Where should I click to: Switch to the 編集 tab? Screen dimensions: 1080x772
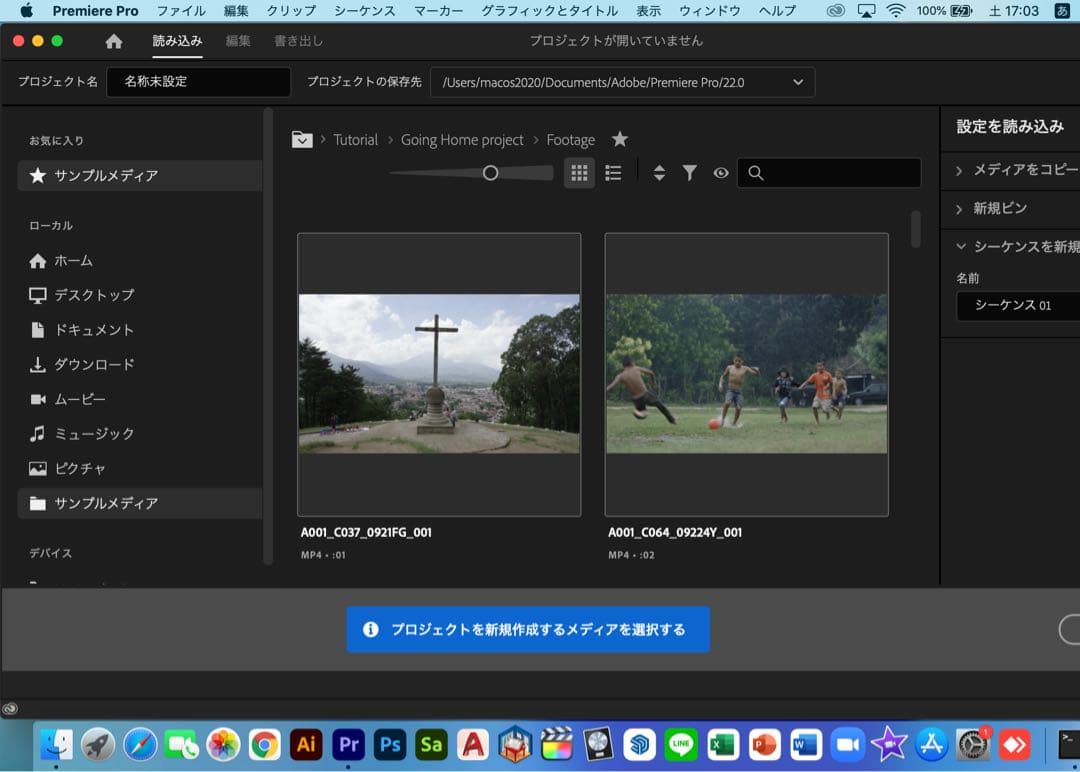pyautogui.click(x=238, y=41)
